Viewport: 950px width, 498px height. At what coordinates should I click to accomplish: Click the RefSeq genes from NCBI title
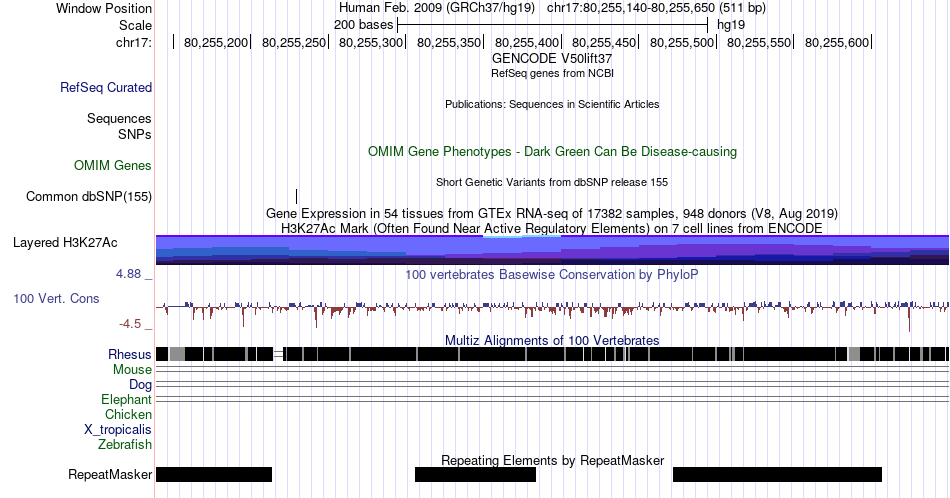tap(552, 73)
